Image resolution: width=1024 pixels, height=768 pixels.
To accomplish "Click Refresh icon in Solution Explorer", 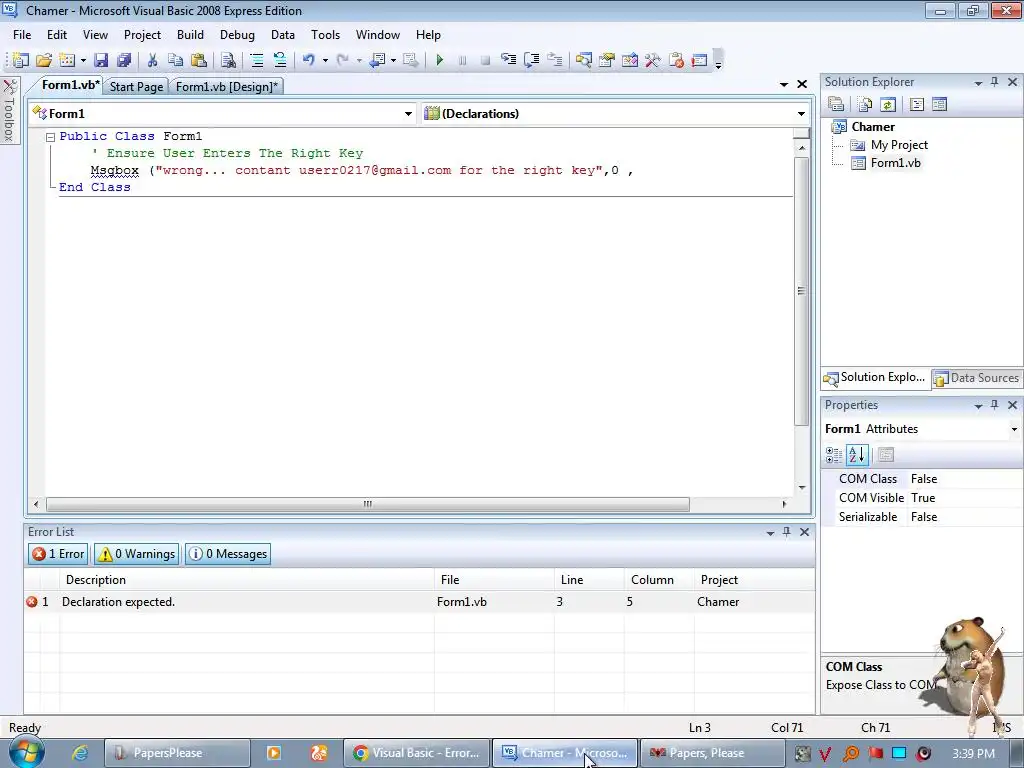I will point(888,104).
